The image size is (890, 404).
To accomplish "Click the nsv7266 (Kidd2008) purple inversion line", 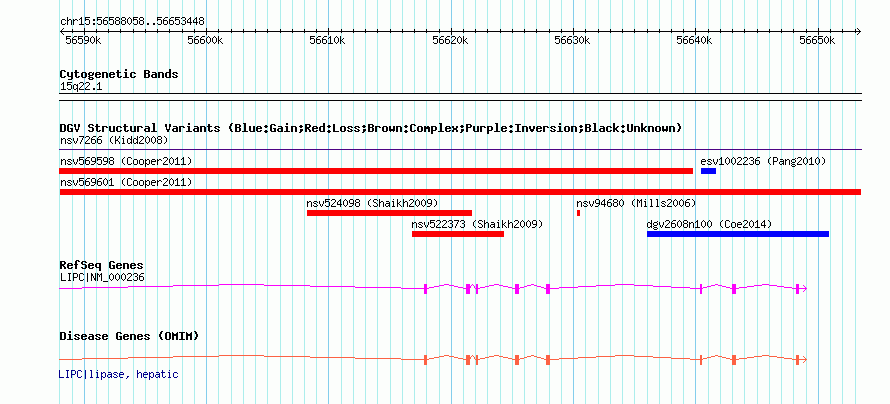I will point(460,150).
